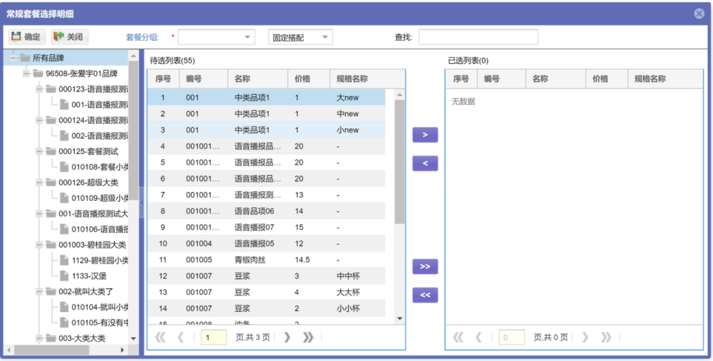The image size is (713, 361).
Task: Move all items right with >> button
Action: (425, 266)
